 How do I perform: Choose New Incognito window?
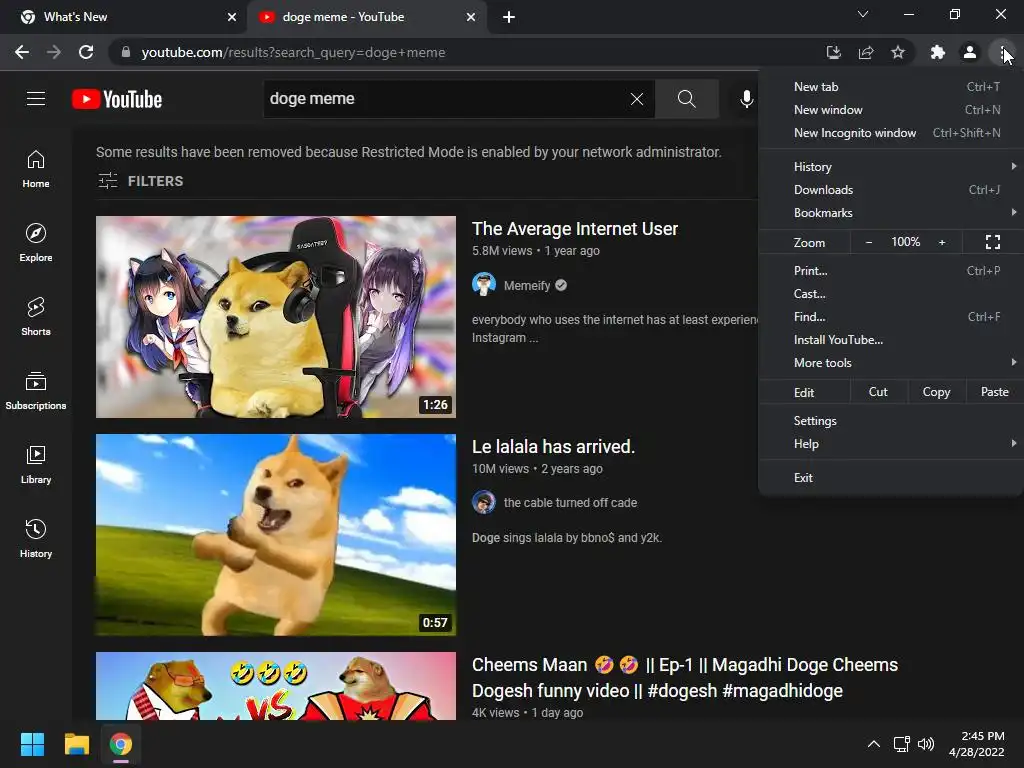coord(891,133)
